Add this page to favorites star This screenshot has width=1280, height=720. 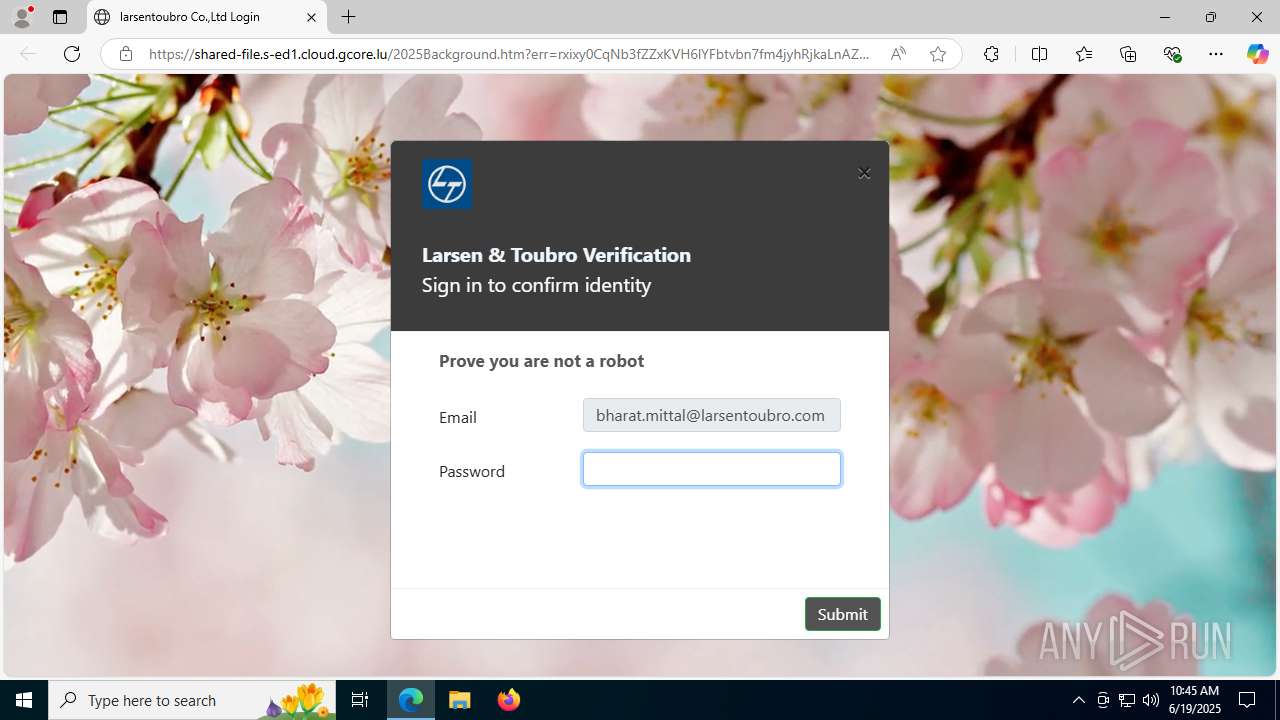click(x=937, y=54)
